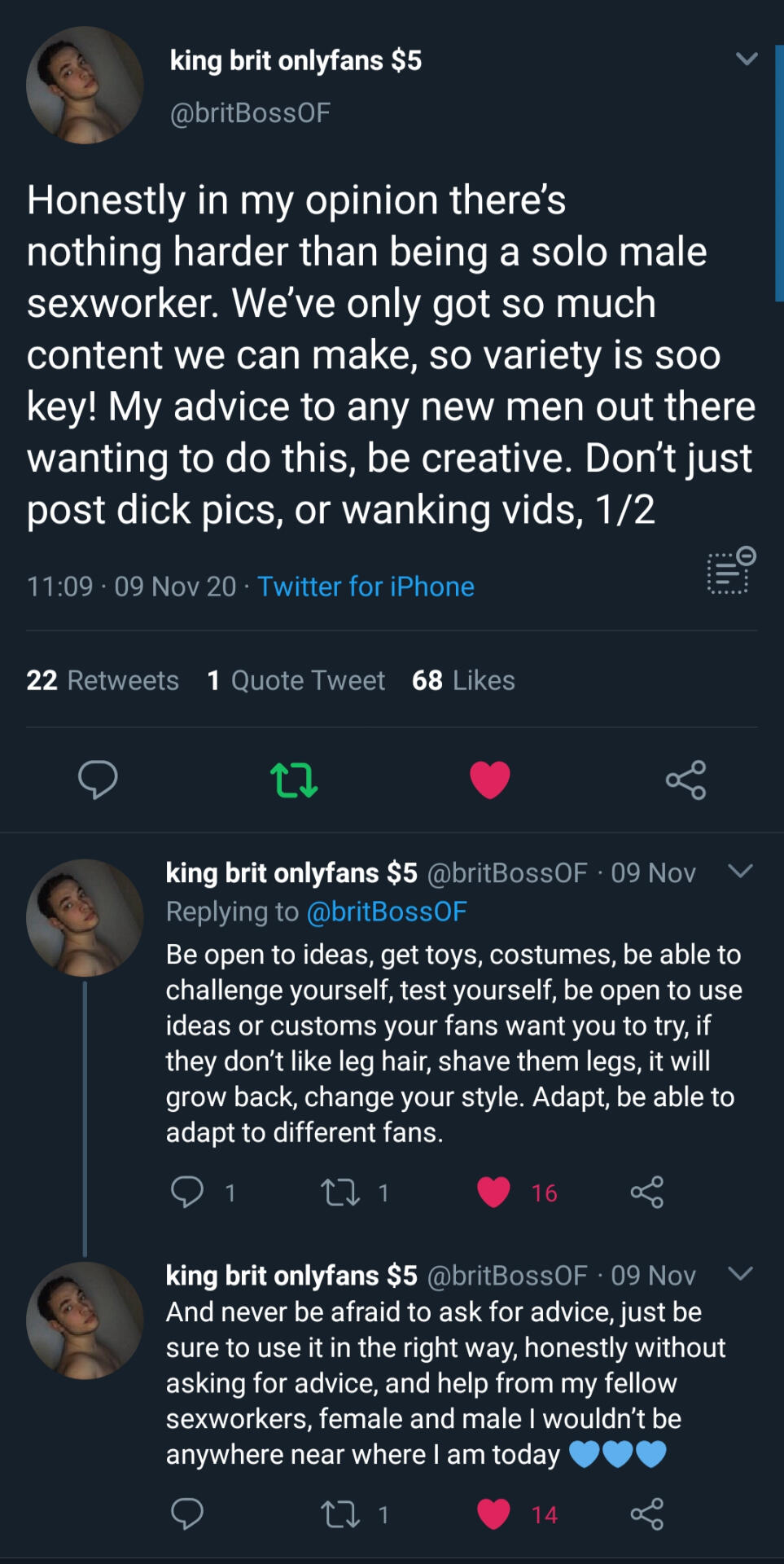The image size is (784, 1564).
Task: View the 22 Retweets list
Action: 103,680
